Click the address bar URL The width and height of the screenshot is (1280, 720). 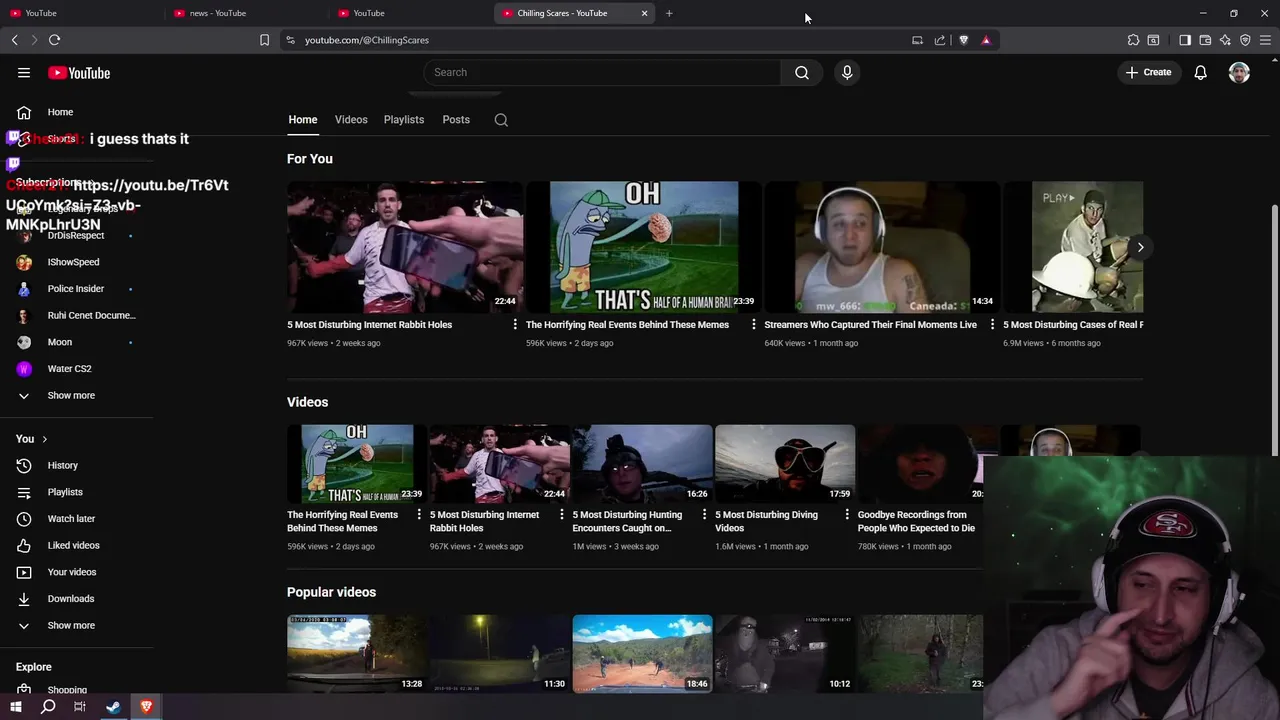(367, 40)
